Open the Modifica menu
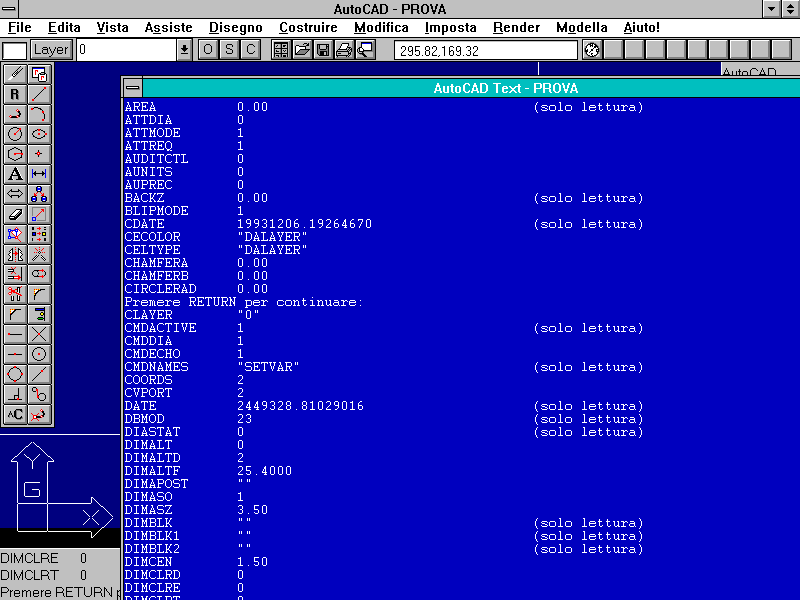Screen dimensions: 800x600 381,28
